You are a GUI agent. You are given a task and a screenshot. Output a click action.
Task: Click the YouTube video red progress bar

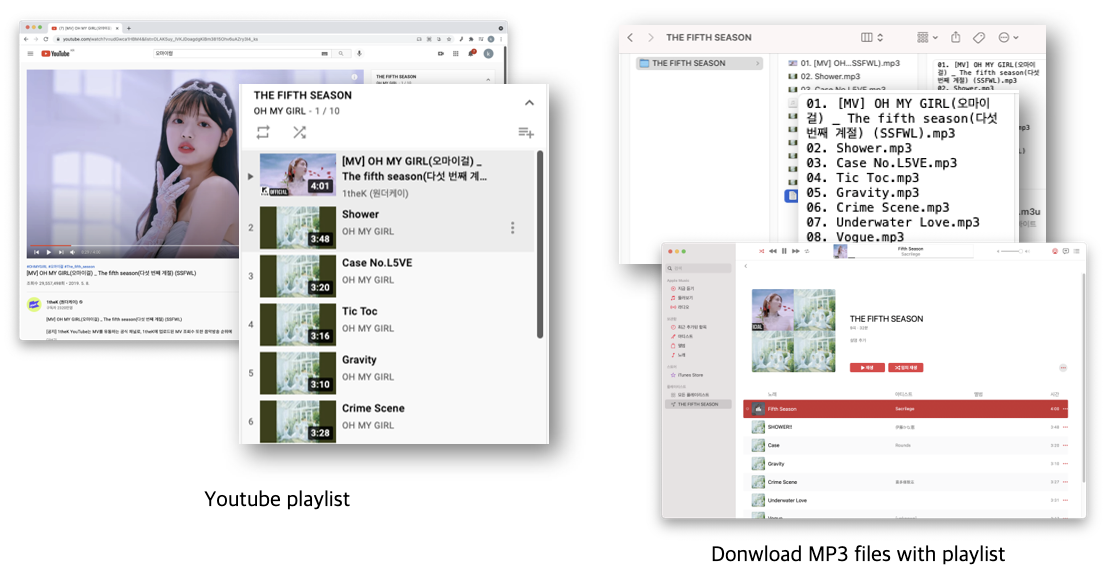(x=51, y=246)
